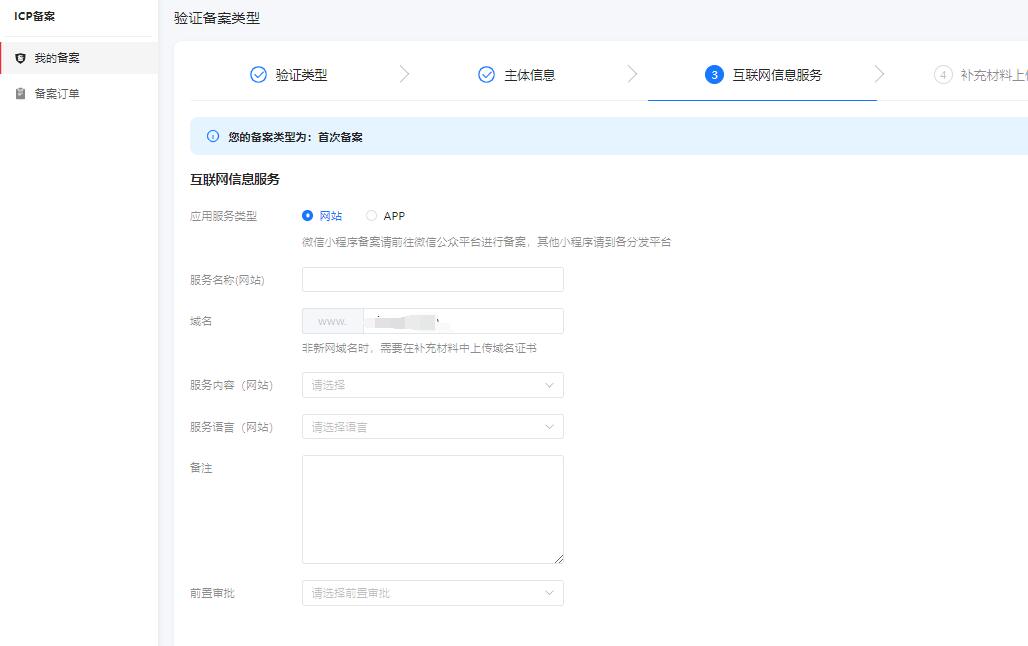Image resolution: width=1028 pixels, height=646 pixels.
Task: Click the 域名 input field
Action: pos(463,321)
